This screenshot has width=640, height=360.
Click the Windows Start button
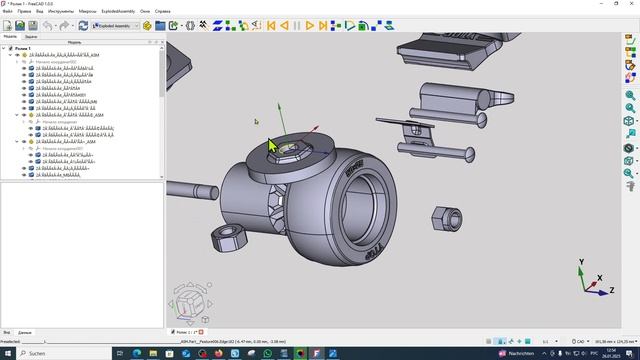pyautogui.click(x=7, y=353)
